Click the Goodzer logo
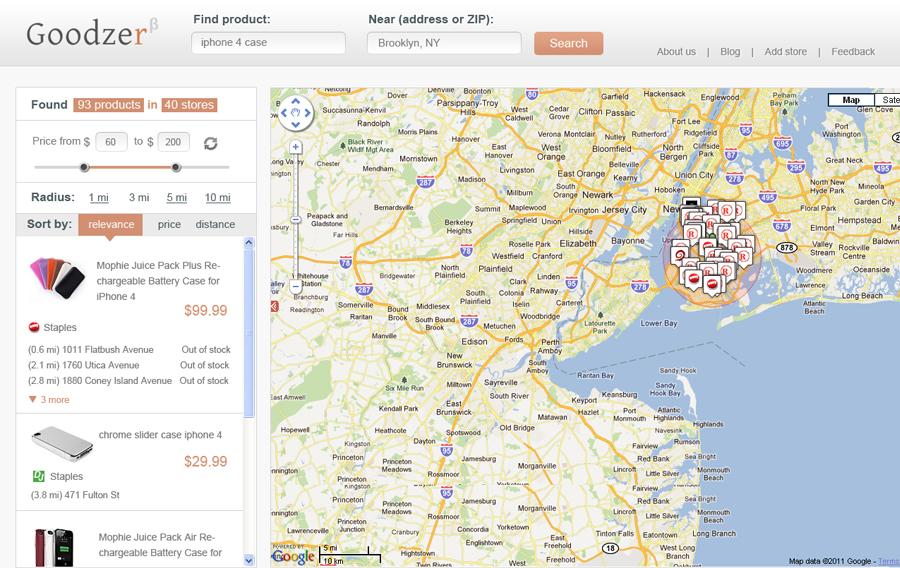Viewport: 900px width, 568px height. tap(92, 32)
